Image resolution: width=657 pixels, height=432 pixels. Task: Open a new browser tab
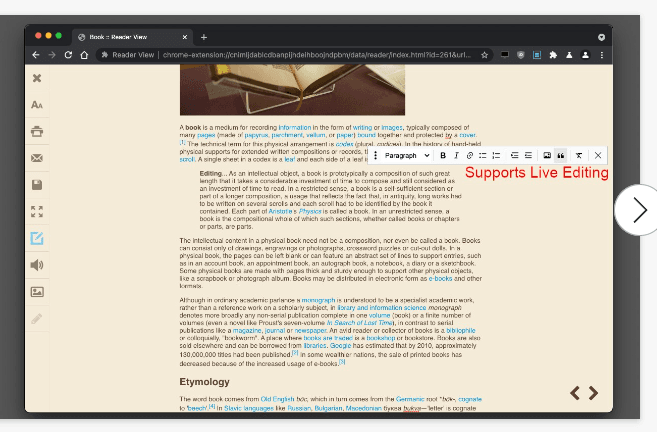tap(204, 37)
